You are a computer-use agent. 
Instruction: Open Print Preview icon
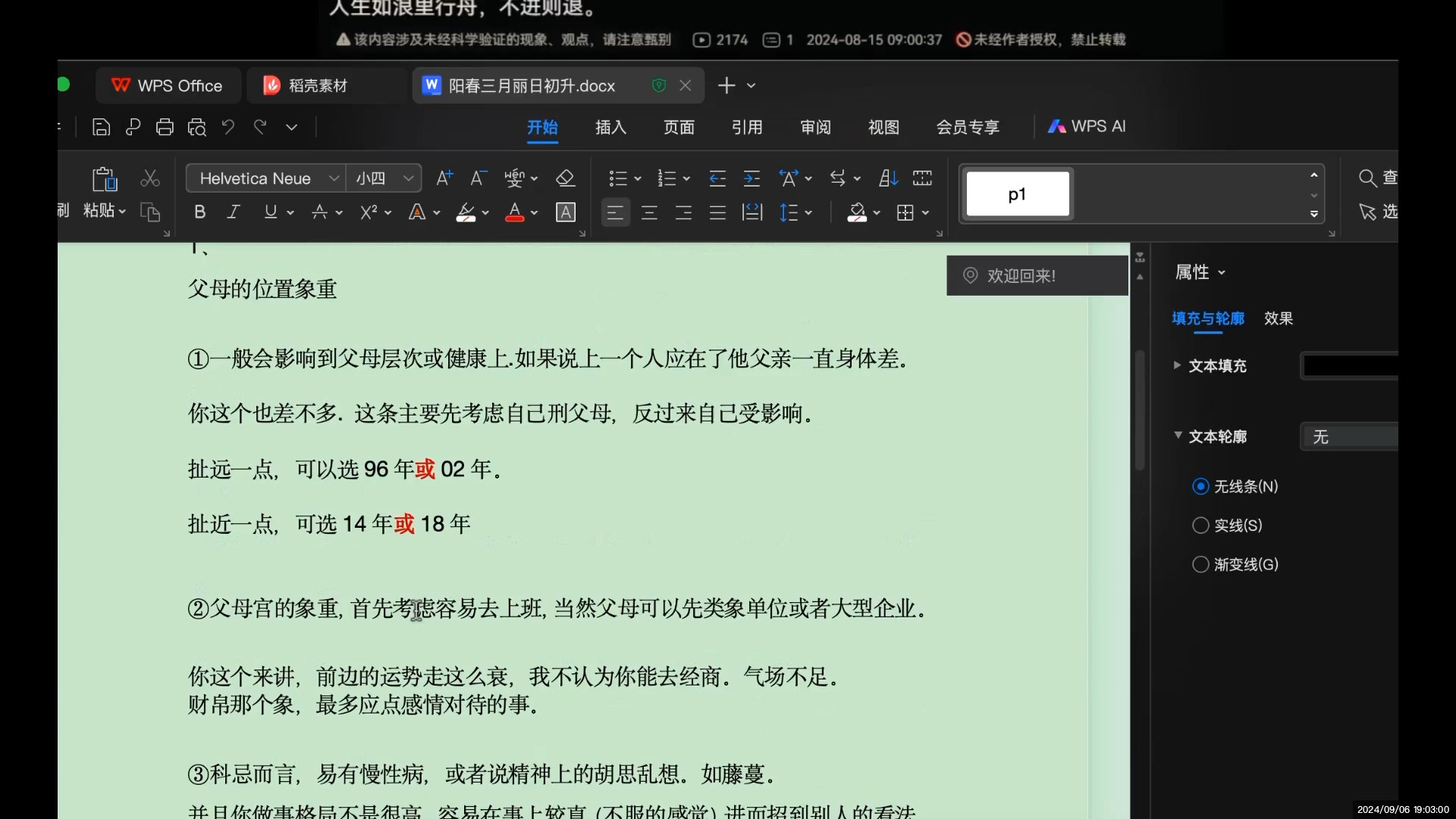[x=197, y=127]
